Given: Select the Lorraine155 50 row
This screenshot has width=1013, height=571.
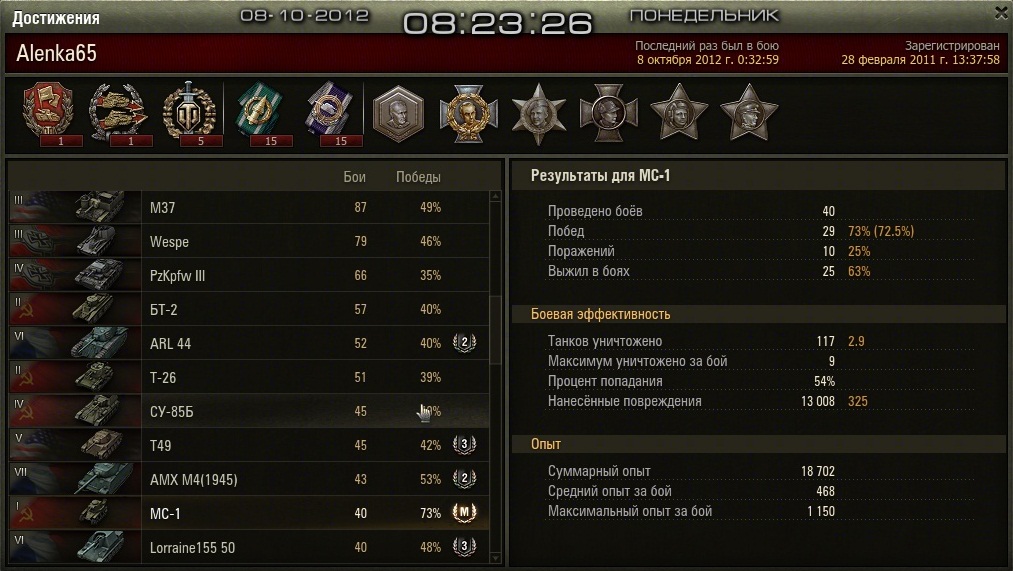Looking at the screenshot, I should pyautogui.click(x=249, y=547).
